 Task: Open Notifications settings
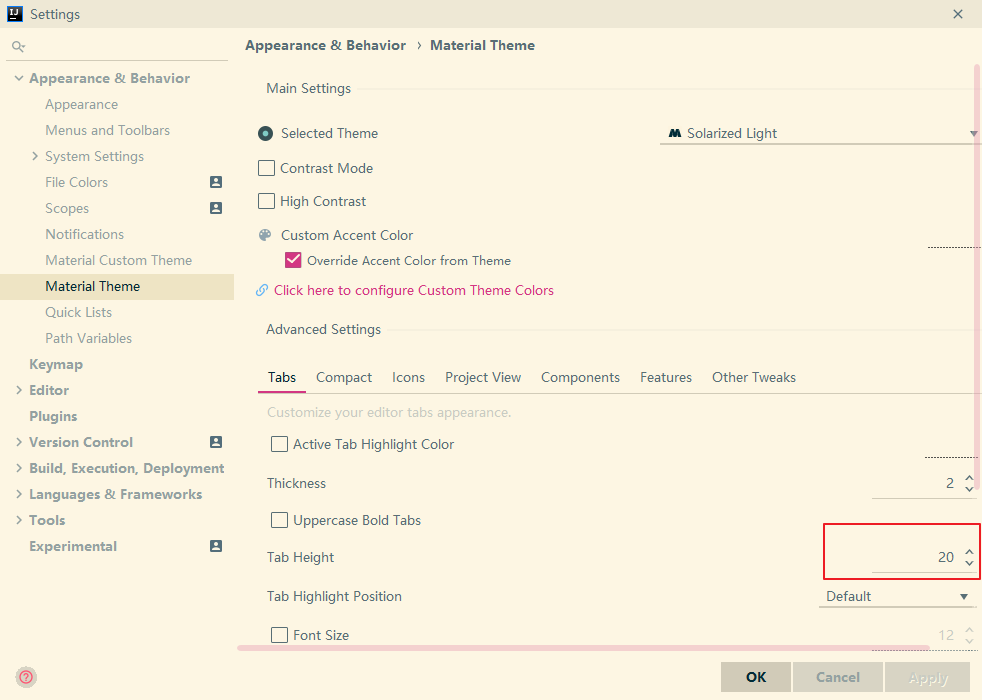(x=85, y=234)
